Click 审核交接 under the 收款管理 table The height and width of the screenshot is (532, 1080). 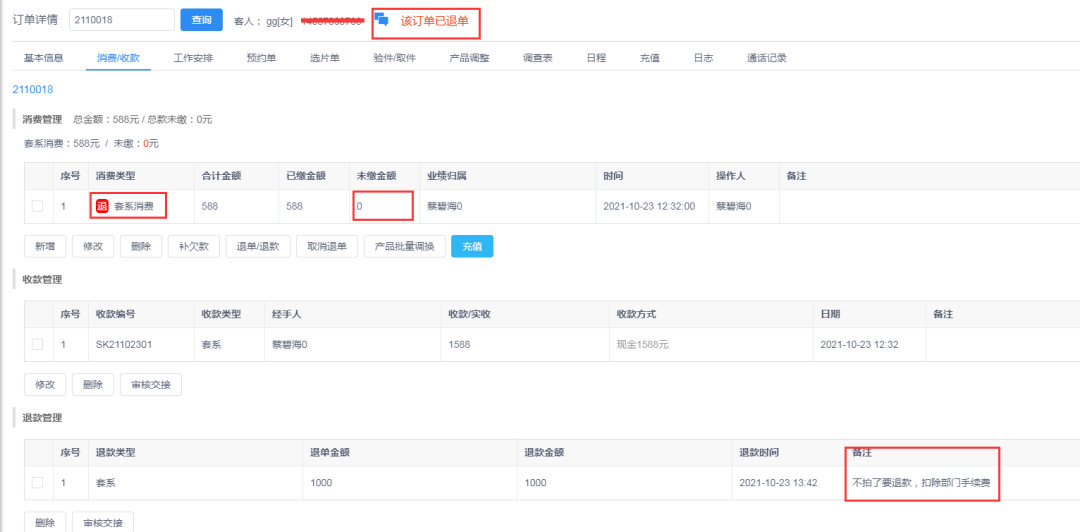pyautogui.click(x=151, y=385)
